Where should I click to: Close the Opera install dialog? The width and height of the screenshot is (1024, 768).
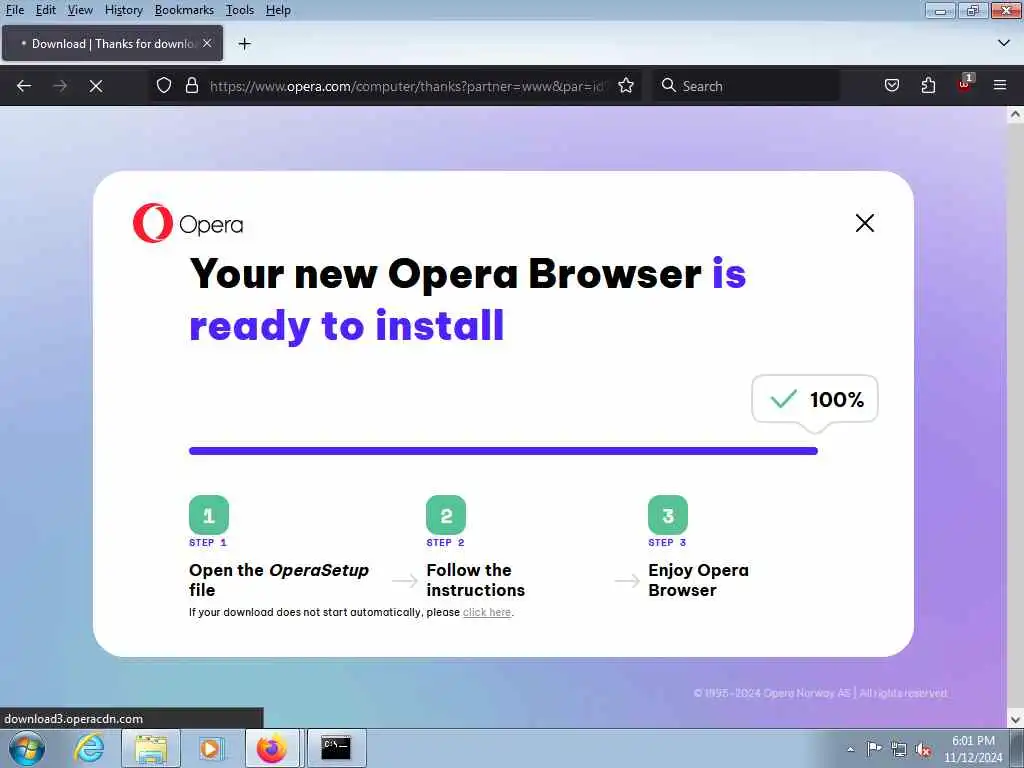pos(865,223)
